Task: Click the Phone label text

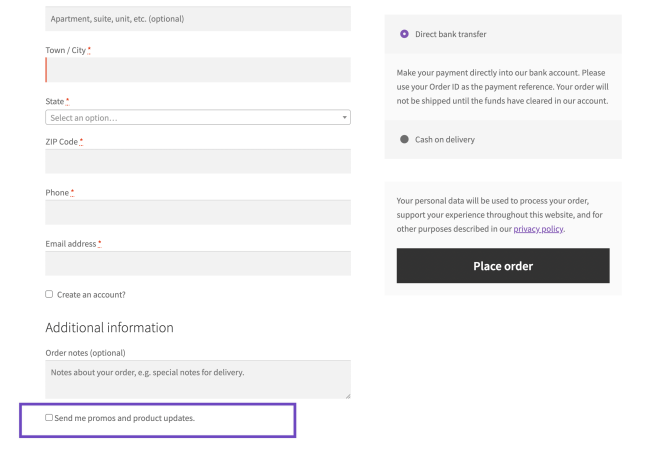Action: pos(57,193)
